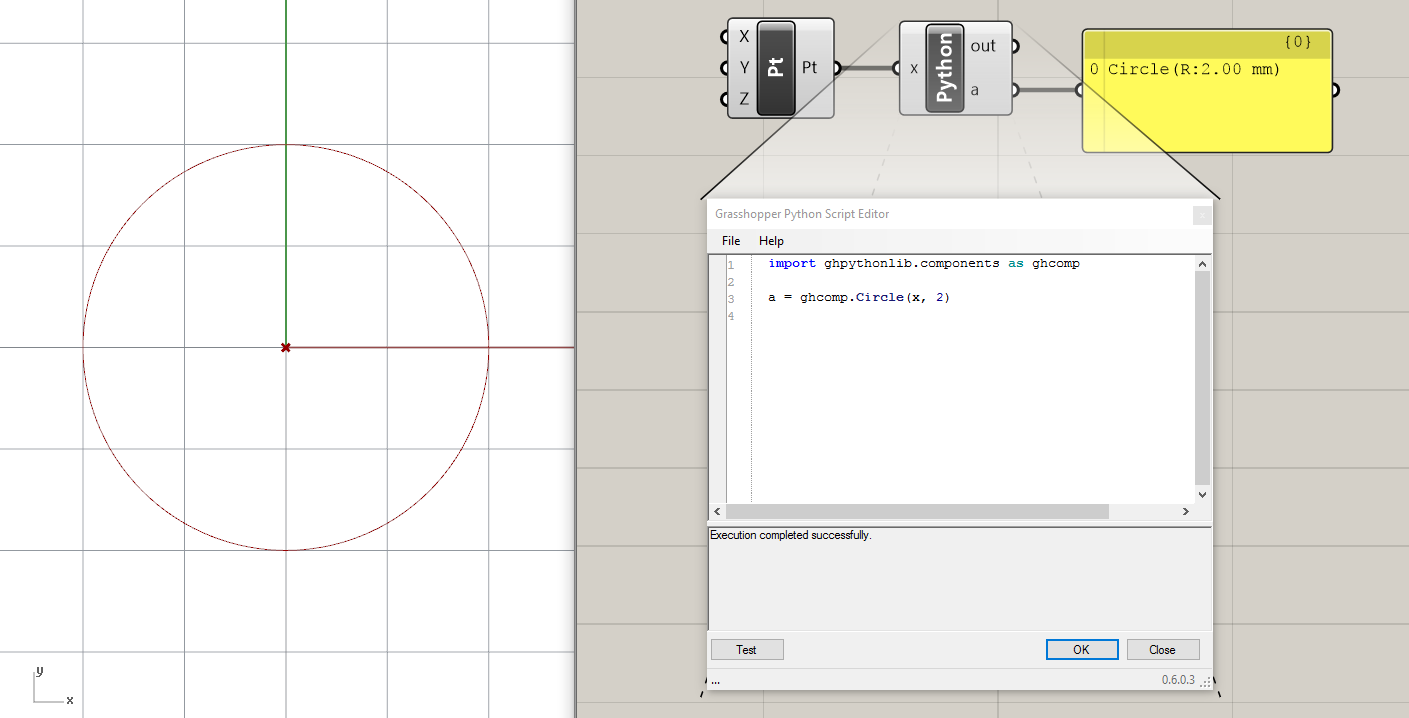Open the File menu in the script editor
This screenshot has width=1409, height=718.
pyautogui.click(x=730, y=240)
